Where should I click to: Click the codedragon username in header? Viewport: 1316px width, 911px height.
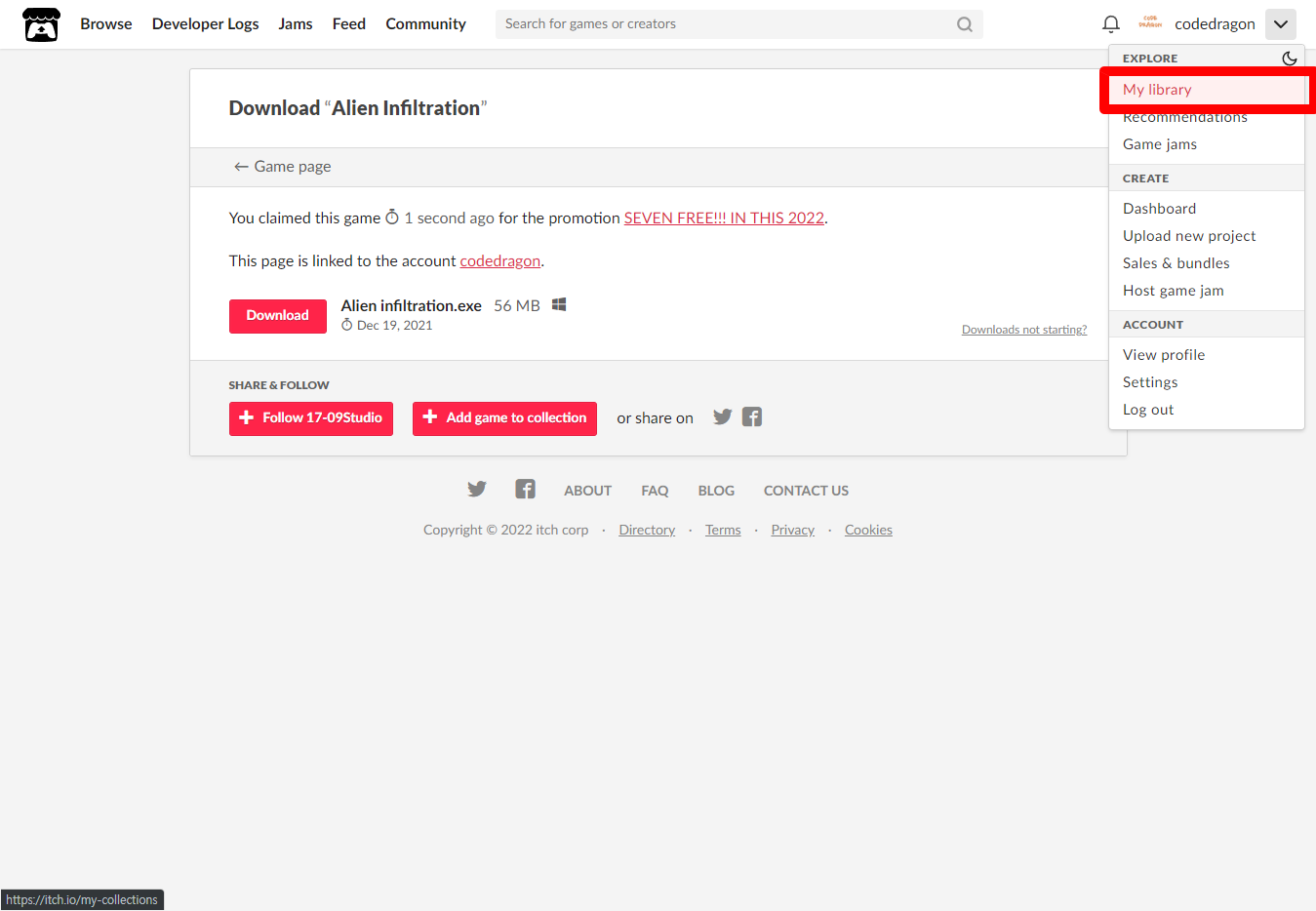coord(1216,24)
